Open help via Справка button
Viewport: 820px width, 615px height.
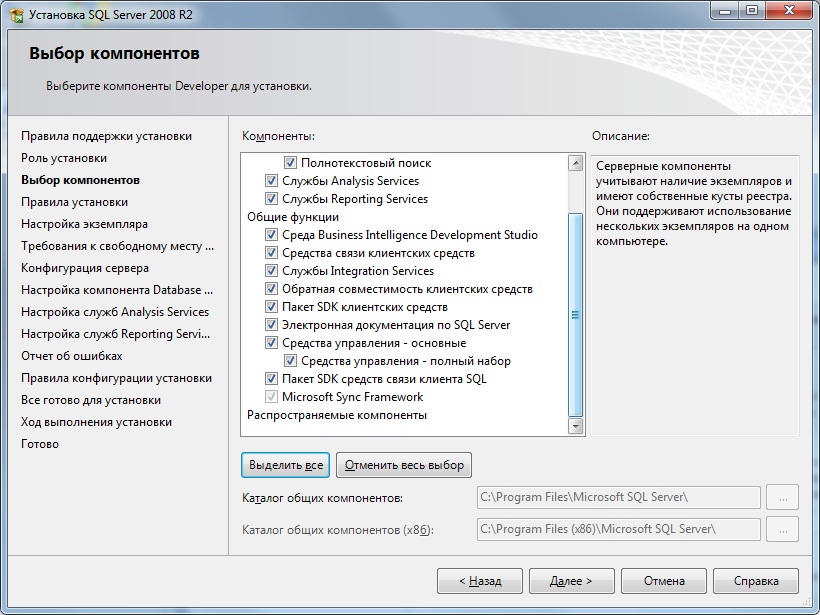click(756, 581)
